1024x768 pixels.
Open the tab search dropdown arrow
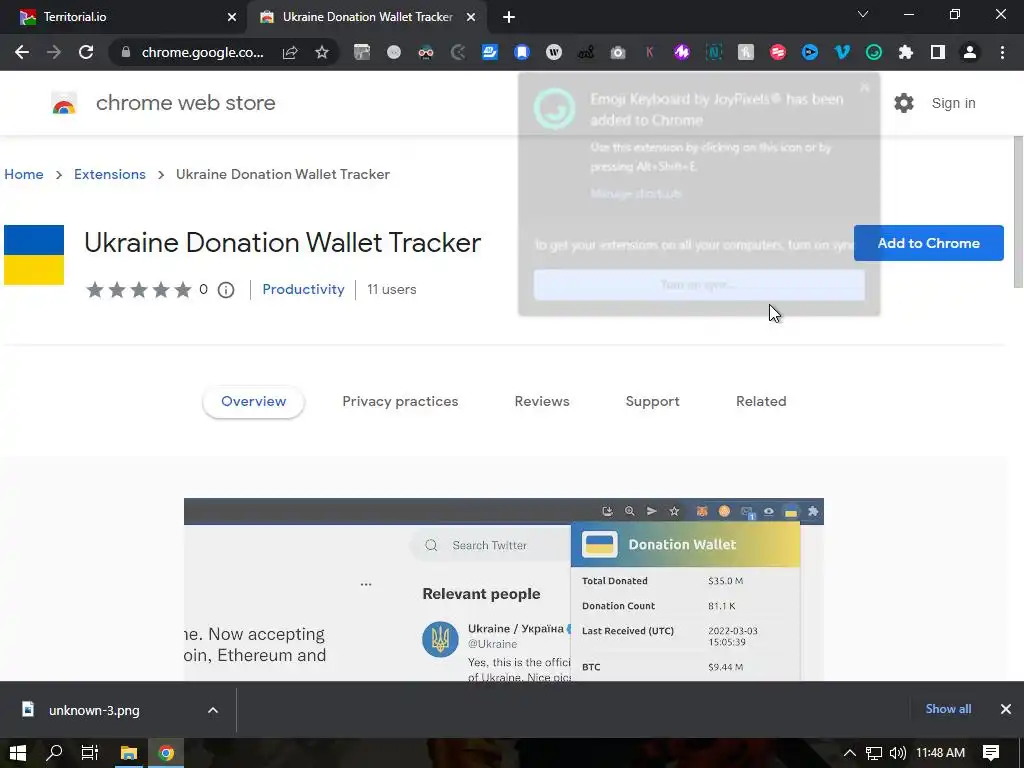863,14
